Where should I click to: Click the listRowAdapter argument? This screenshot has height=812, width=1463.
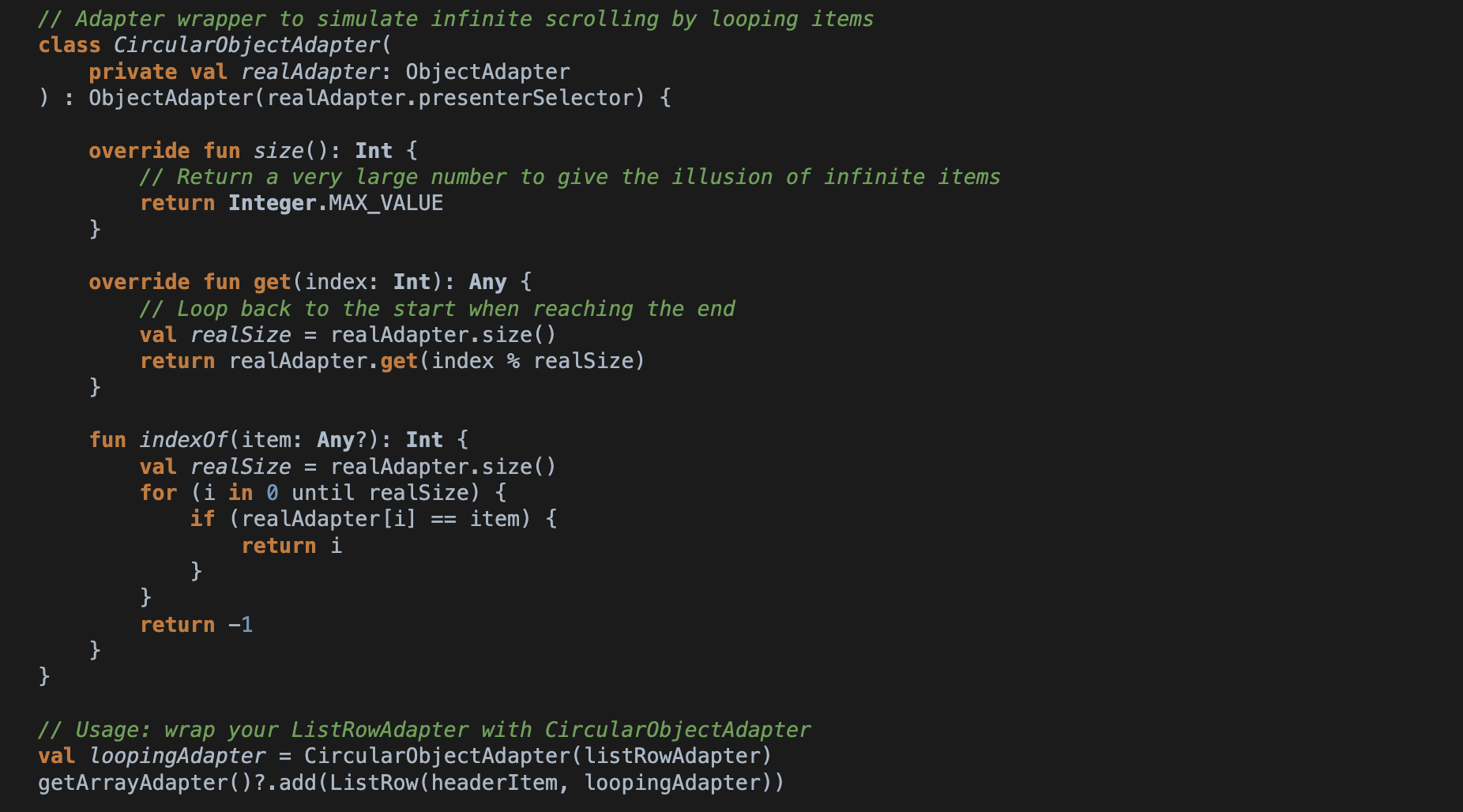click(x=671, y=756)
